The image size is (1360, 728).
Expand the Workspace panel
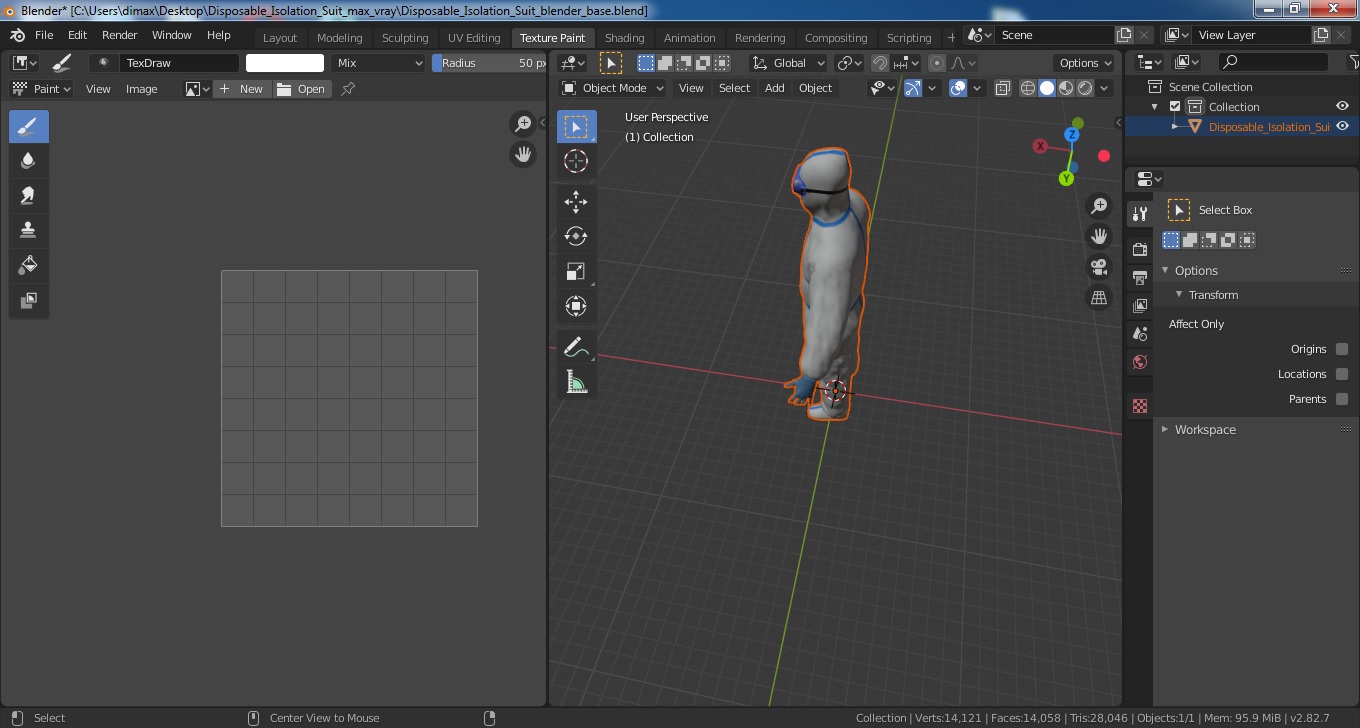pyautogui.click(x=1204, y=430)
